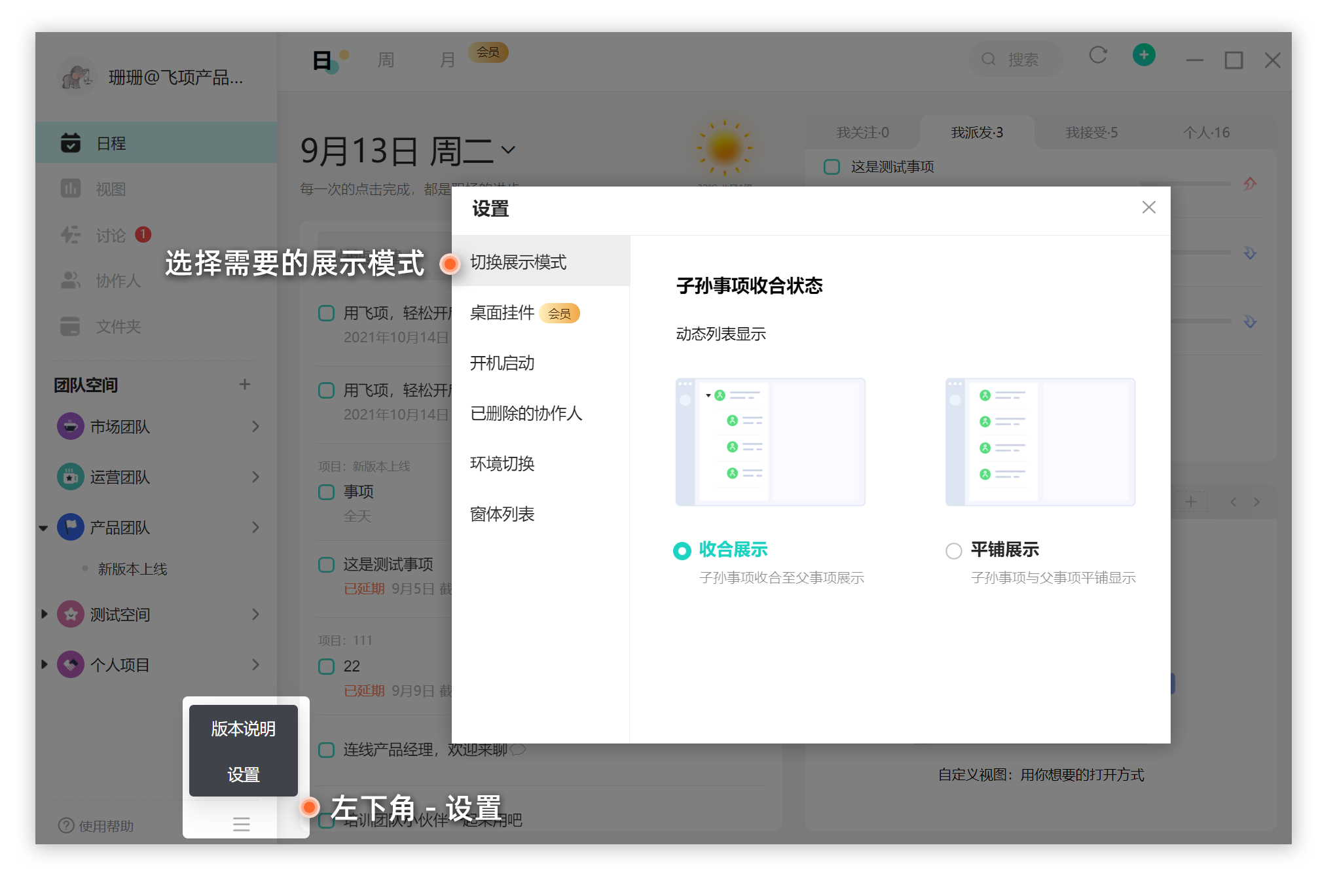Image resolution: width=1335 pixels, height=896 pixels.
Task: Click the hamburger menu icon at bottom left
Action: point(242,824)
